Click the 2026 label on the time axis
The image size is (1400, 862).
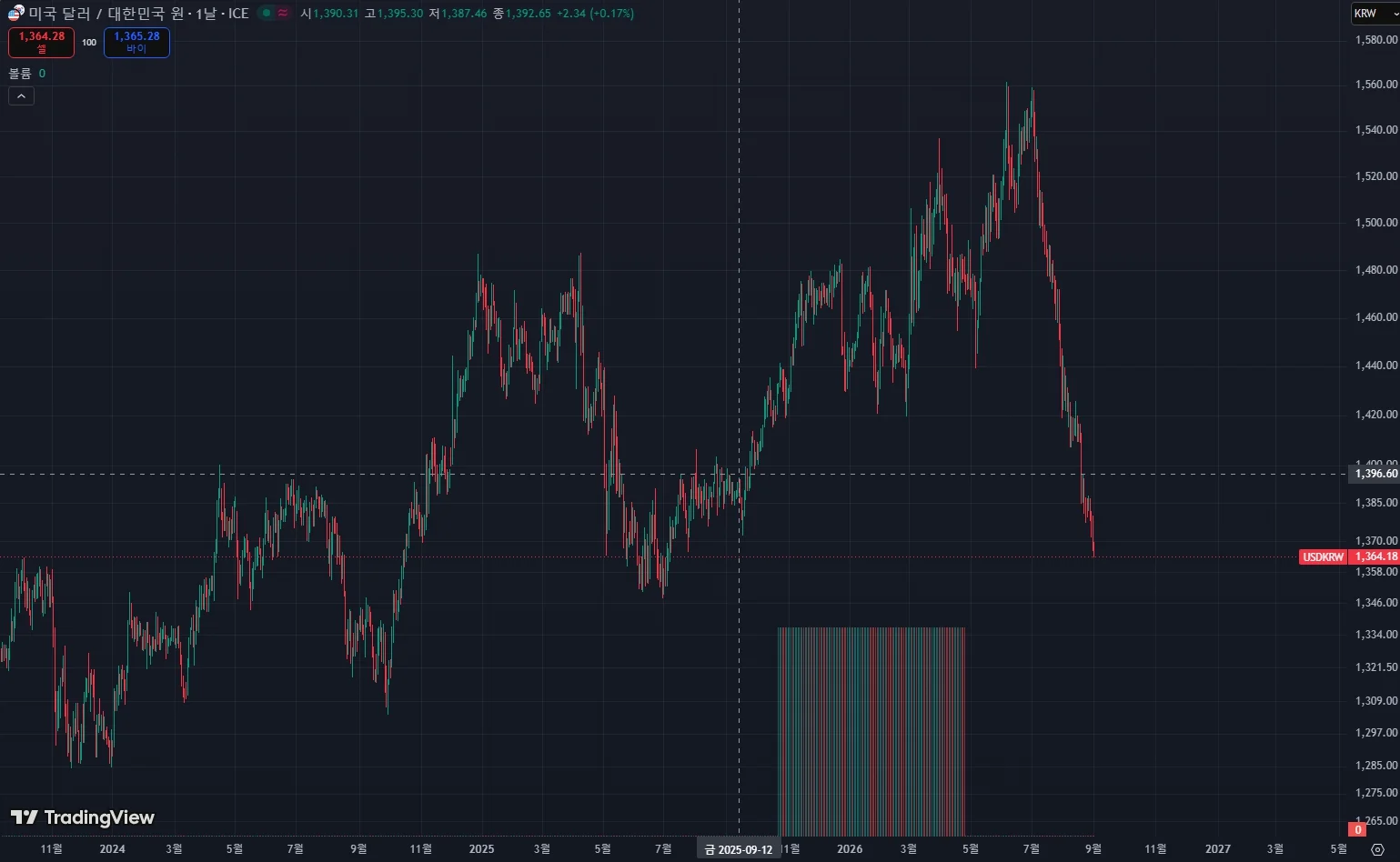(x=850, y=849)
